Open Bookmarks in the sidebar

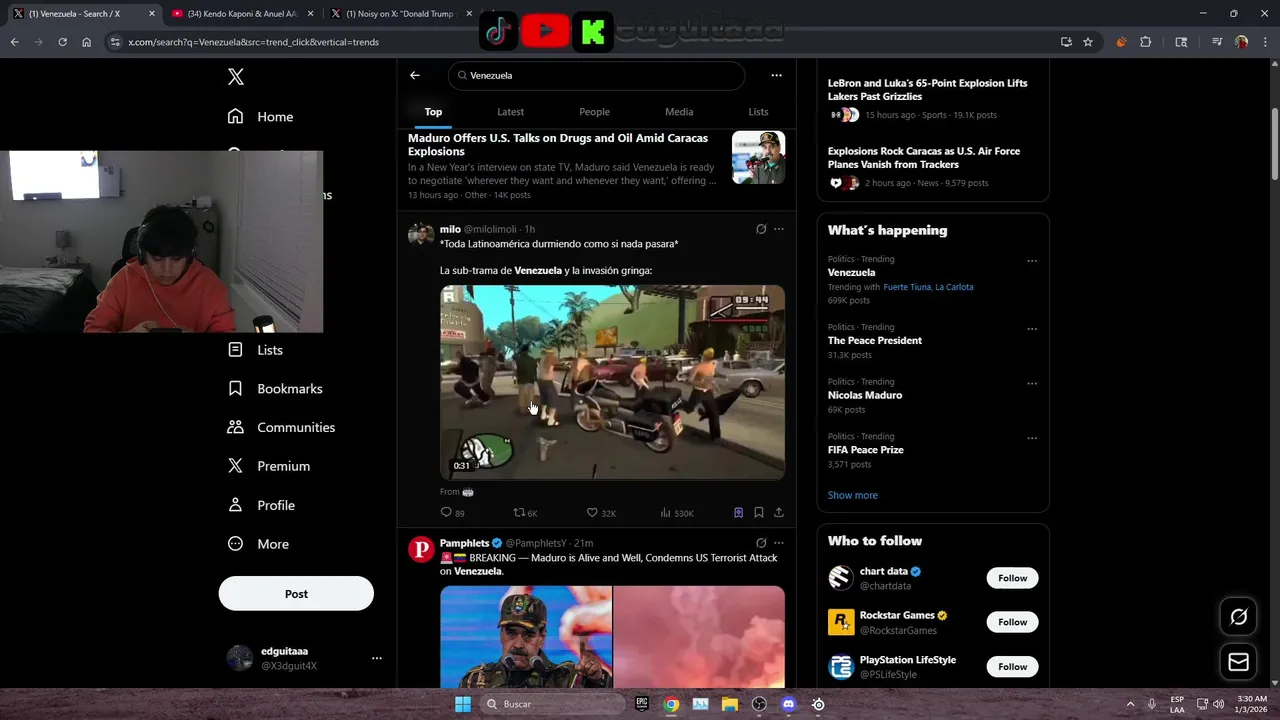275,388
